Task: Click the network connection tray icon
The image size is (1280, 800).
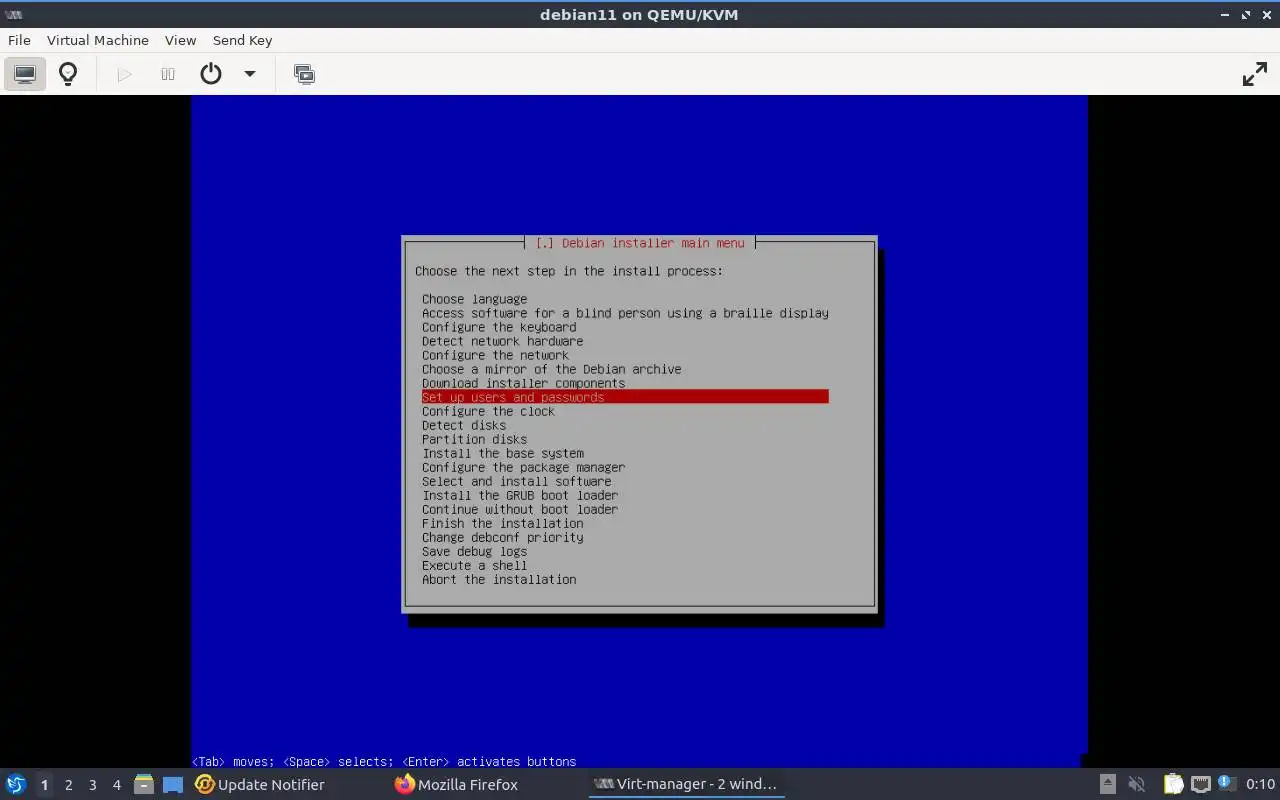Action: pos(1201,784)
